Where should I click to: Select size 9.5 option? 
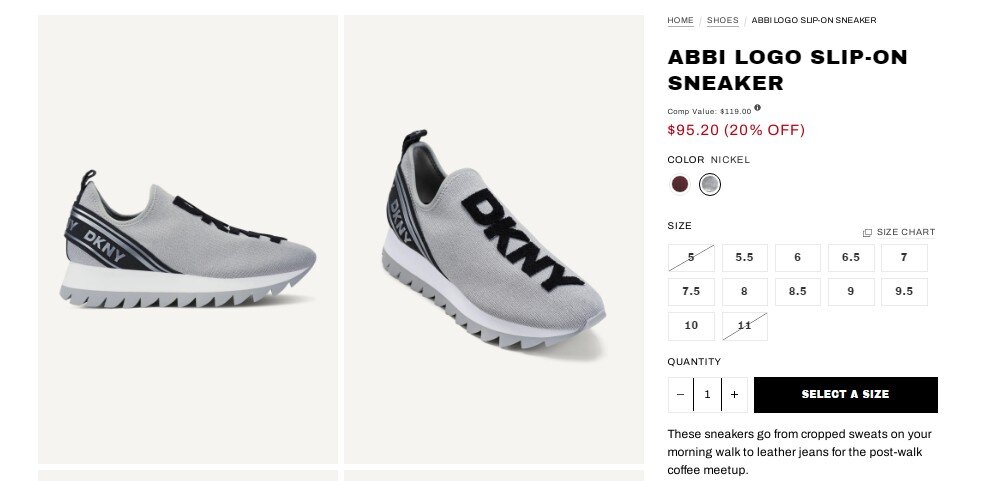[904, 292]
